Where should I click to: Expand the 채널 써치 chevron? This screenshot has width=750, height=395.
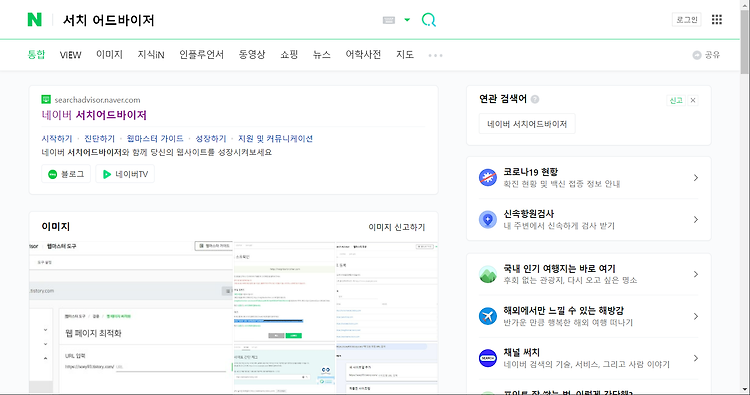click(695, 358)
